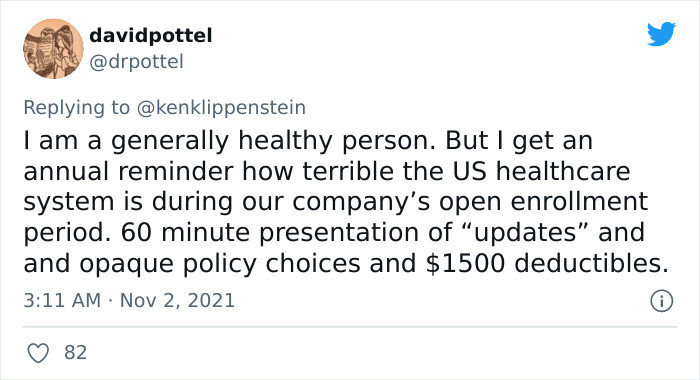Screen dimensions: 700x380
Task: Click the "Replying to" label
Action: point(76,108)
